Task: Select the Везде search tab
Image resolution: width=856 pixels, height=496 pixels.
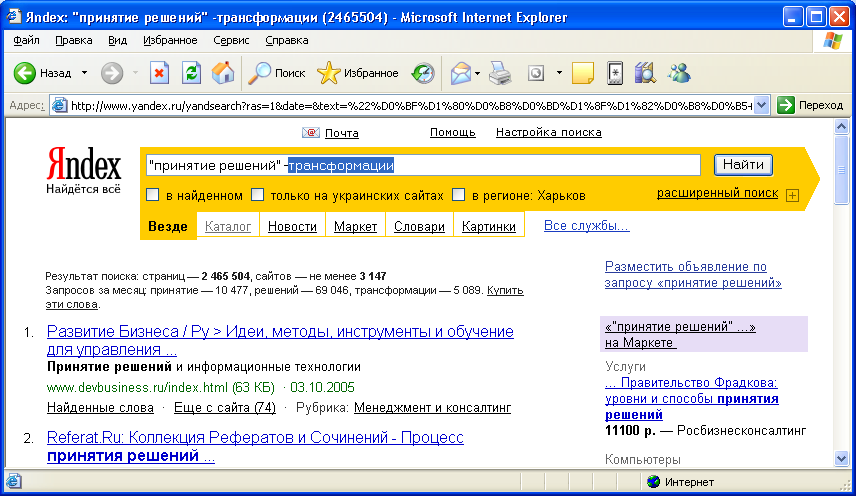Action: coord(168,226)
